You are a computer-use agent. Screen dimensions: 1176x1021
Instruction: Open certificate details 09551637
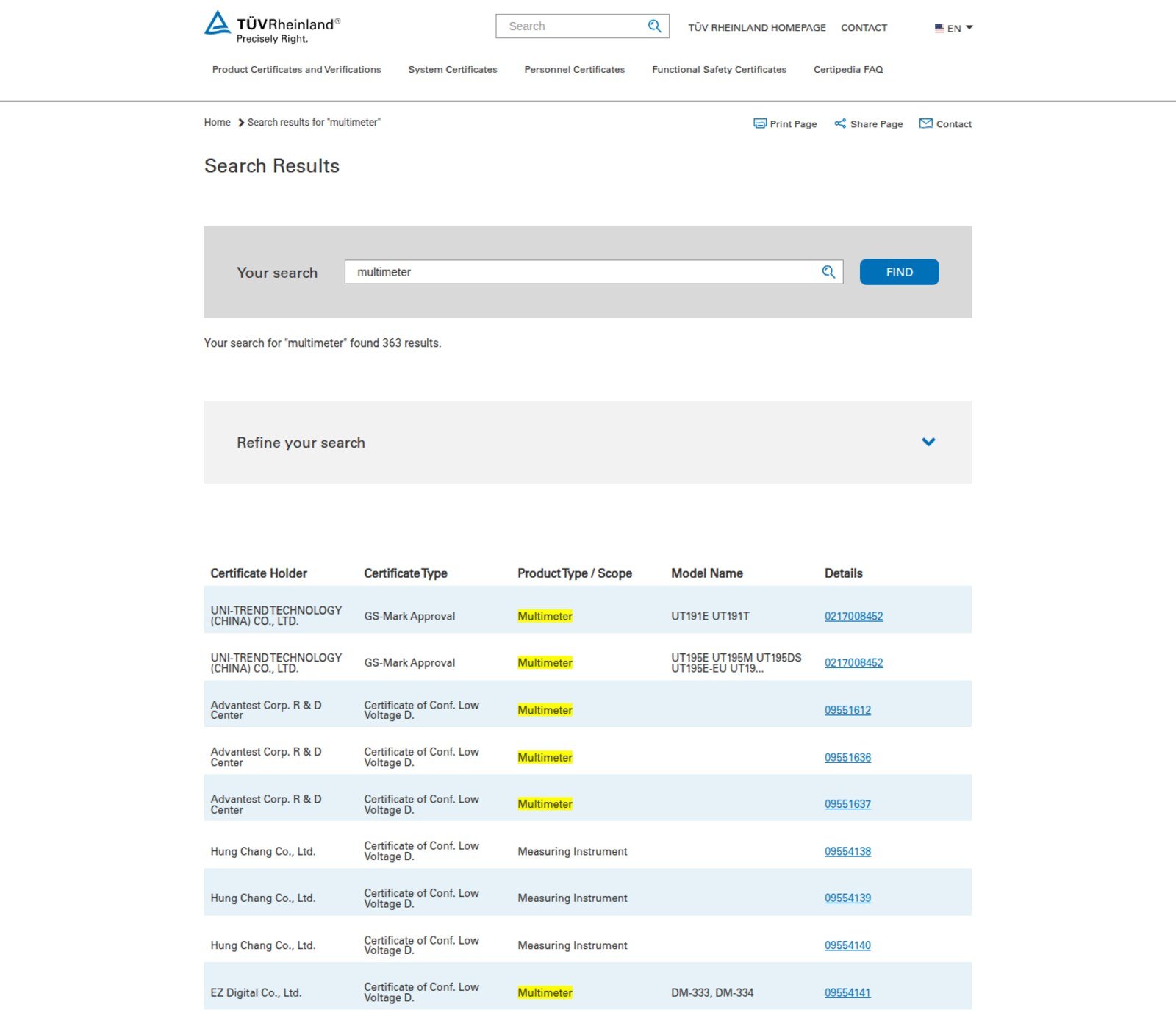click(x=847, y=804)
